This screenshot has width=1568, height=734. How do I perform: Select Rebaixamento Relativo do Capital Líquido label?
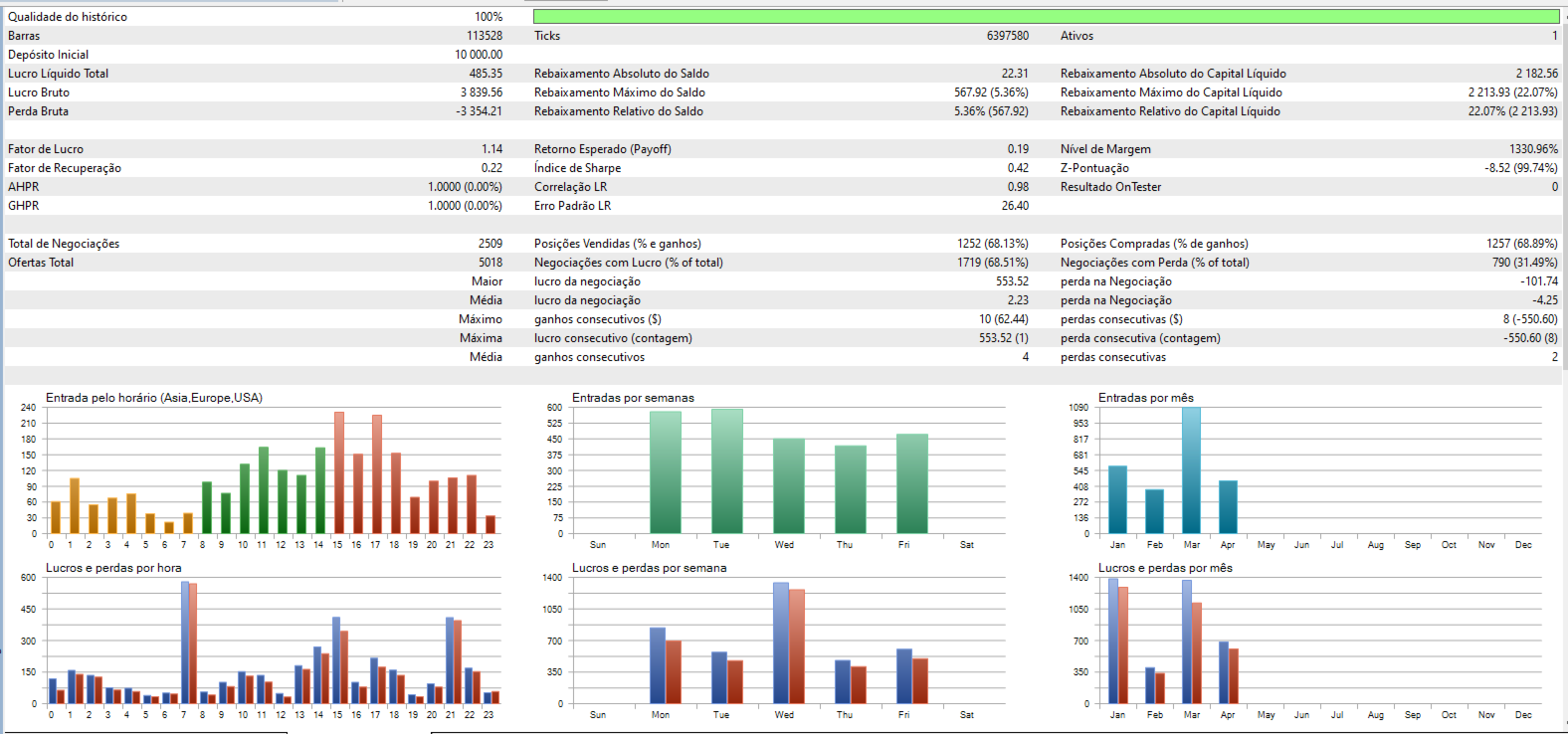click(1170, 111)
